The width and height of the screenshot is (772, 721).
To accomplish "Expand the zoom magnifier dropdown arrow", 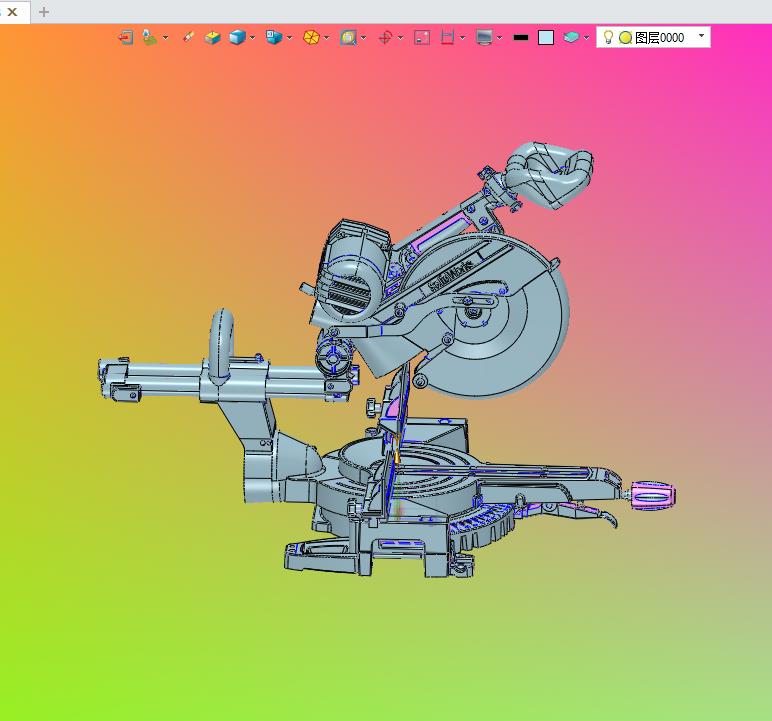I will tap(363, 37).
